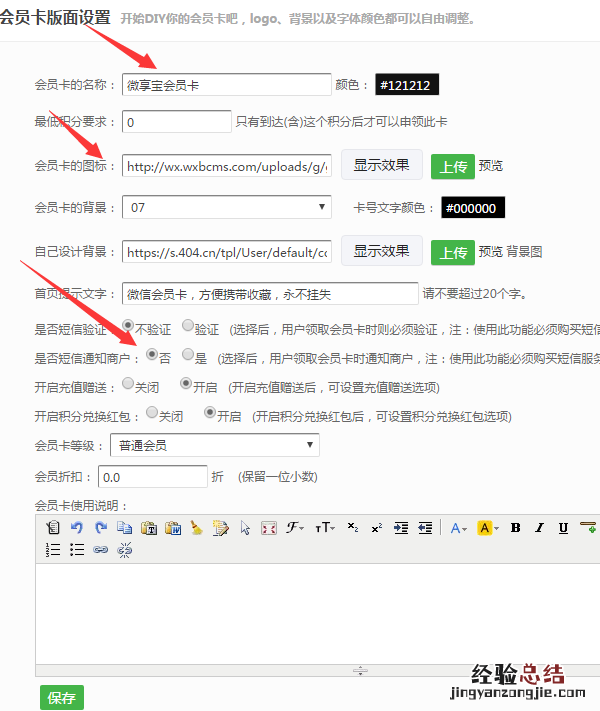The image size is (600, 711).
Task: Click the editor resize handle at bottom
Action: point(361,671)
